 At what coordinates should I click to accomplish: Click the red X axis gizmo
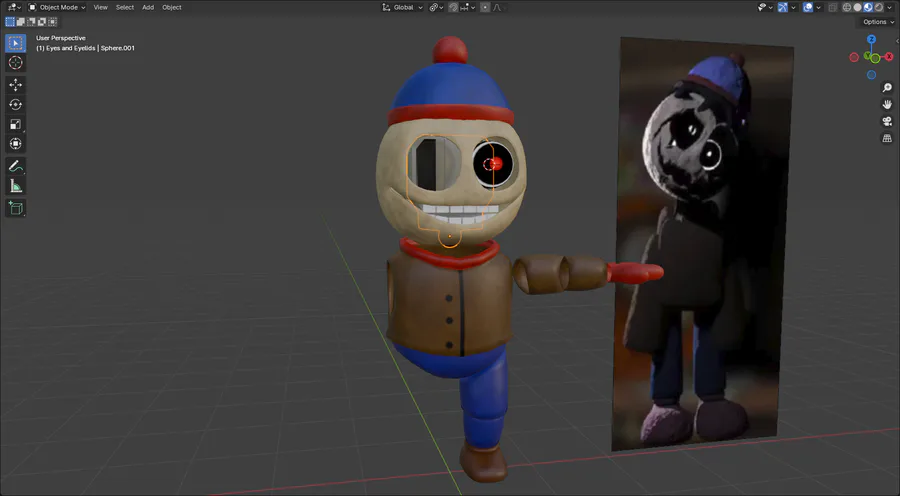pyautogui.click(x=889, y=56)
